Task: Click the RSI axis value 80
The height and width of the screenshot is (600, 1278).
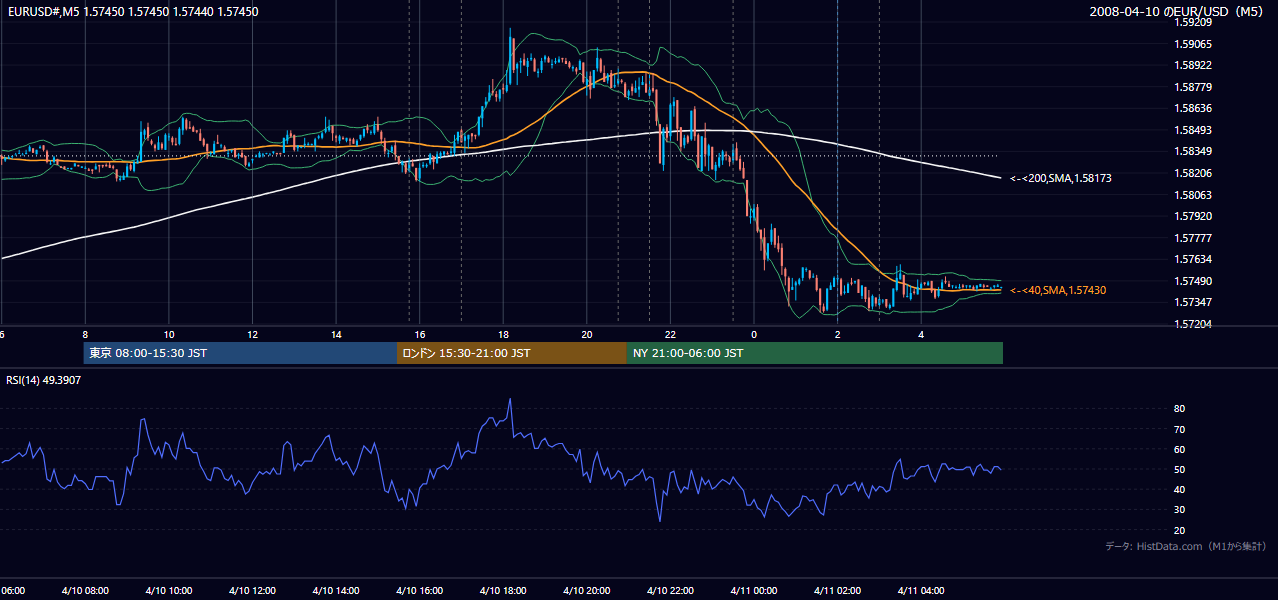Action: click(1180, 409)
